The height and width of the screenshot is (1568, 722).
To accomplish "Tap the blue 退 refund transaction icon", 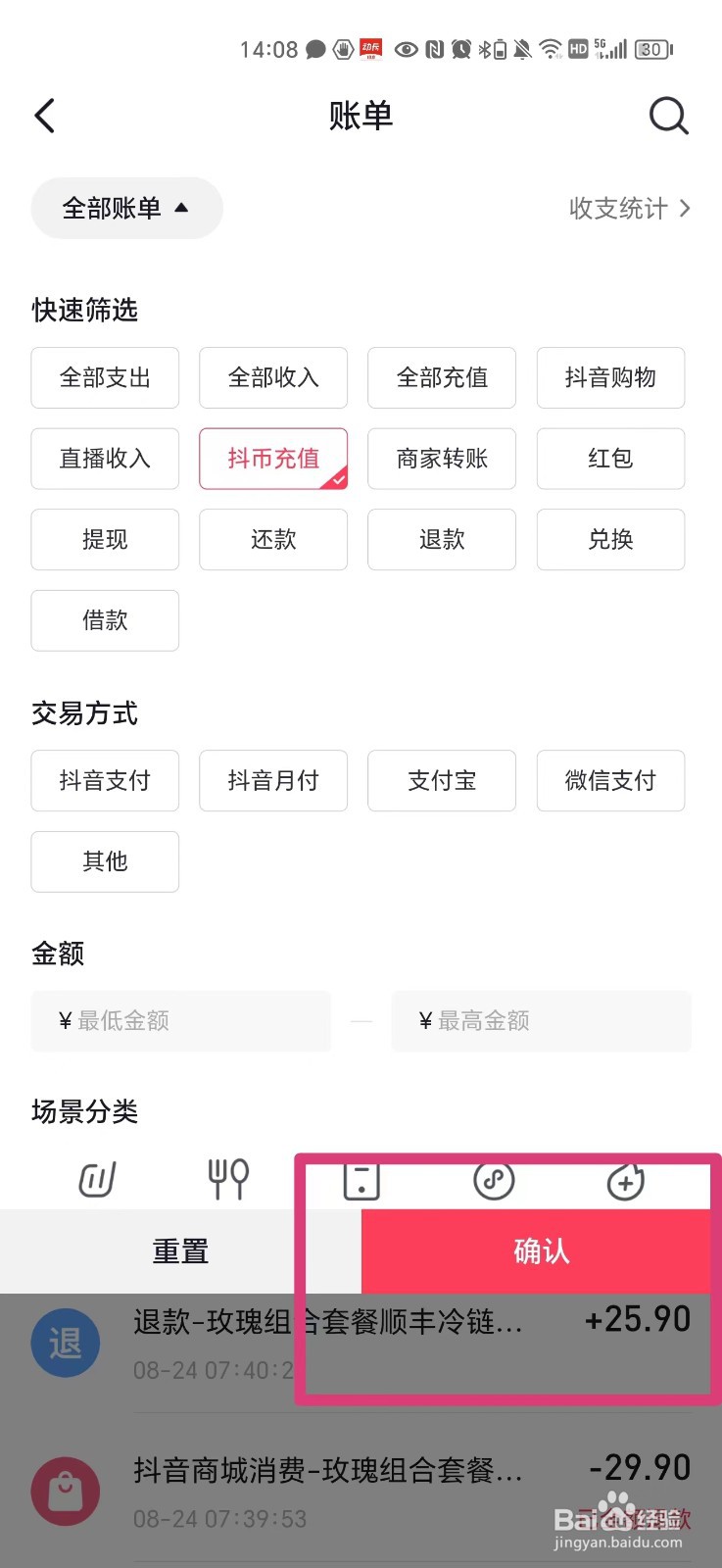I will (x=66, y=1343).
